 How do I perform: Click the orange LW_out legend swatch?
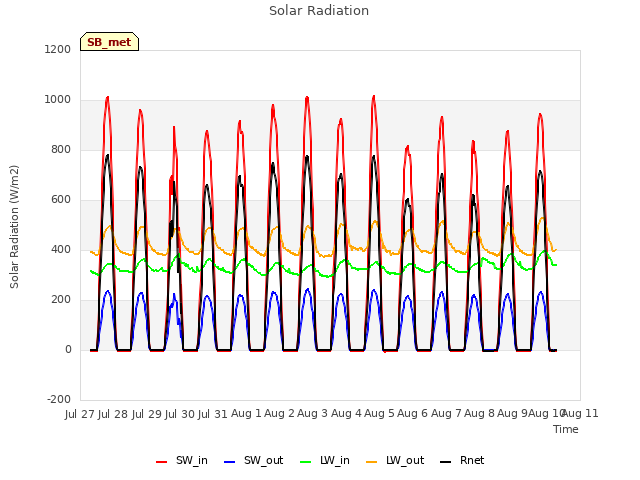pos(372,462)
